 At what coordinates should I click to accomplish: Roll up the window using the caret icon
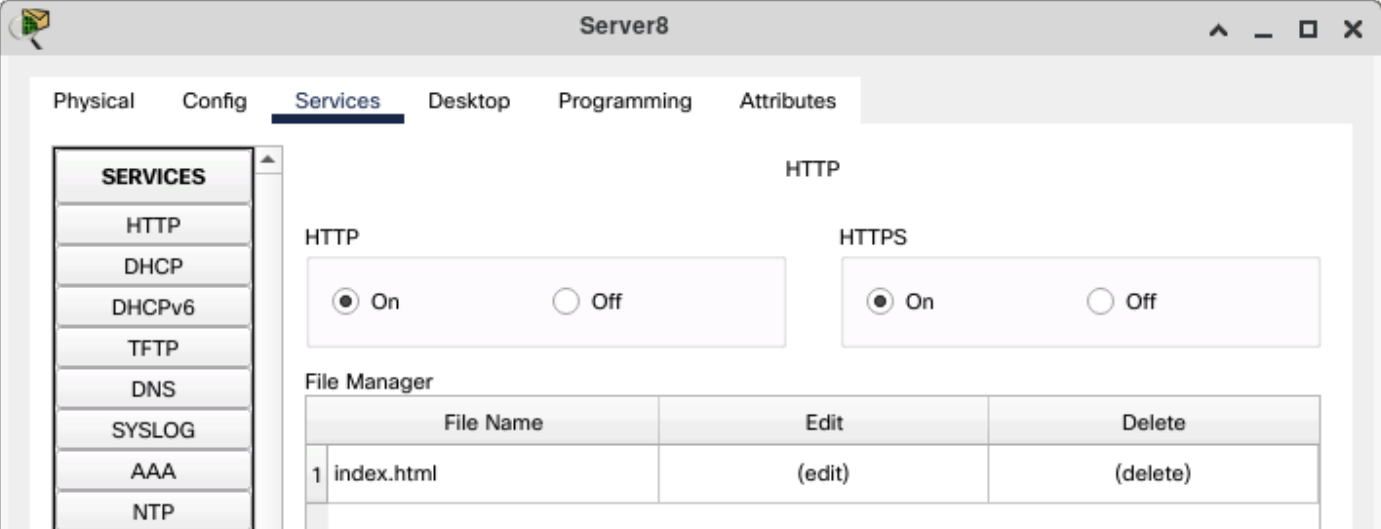pyautogui.click(x=1219, y=30)
